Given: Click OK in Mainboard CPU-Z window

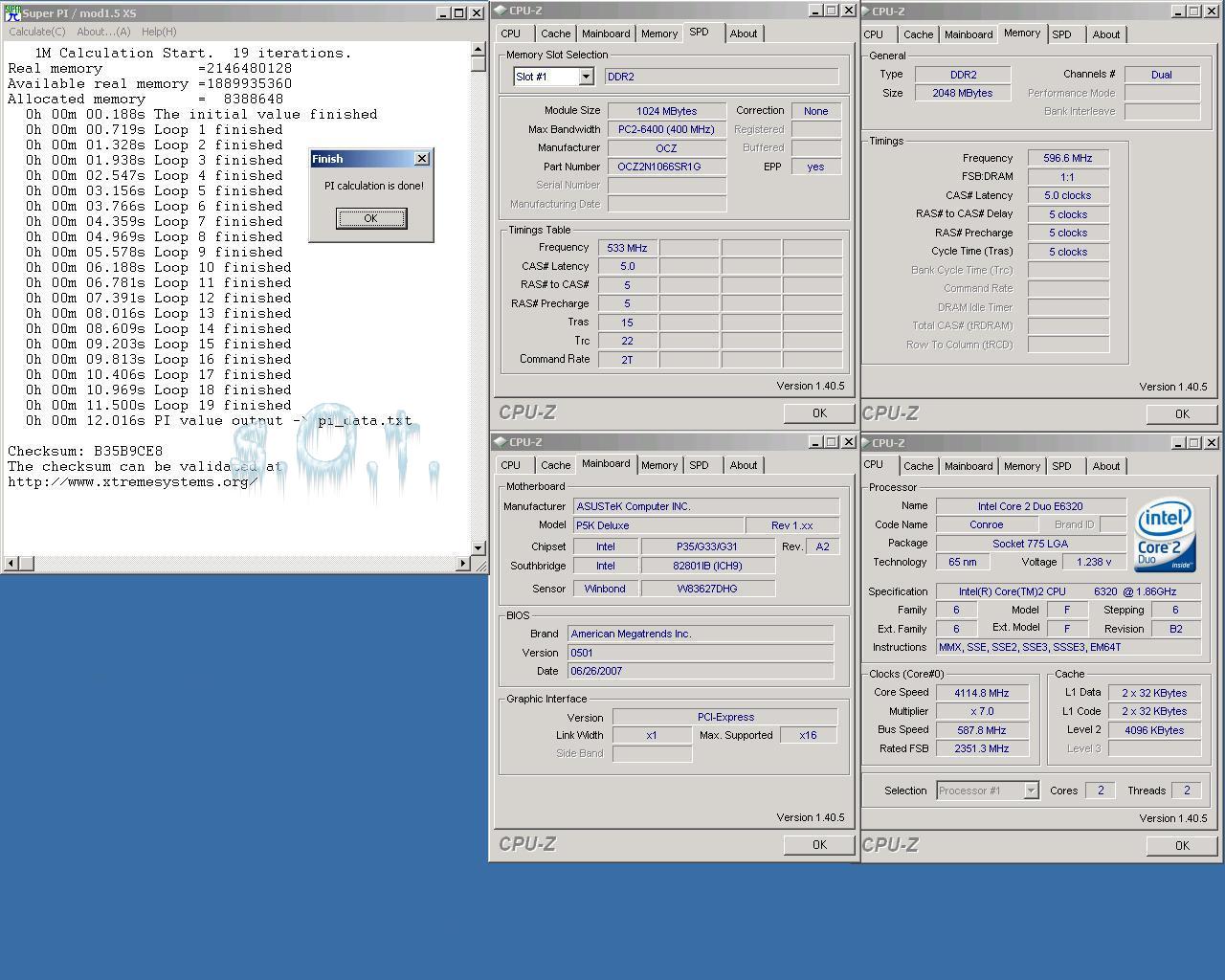Looking at the screenshot, I should [x=819, y=844].
